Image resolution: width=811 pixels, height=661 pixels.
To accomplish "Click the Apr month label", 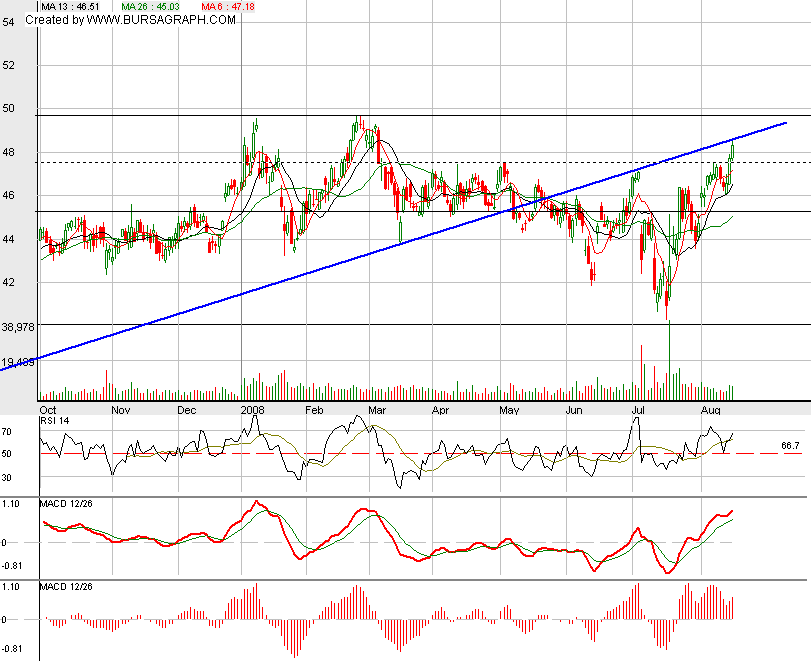I will pos(440,410).
